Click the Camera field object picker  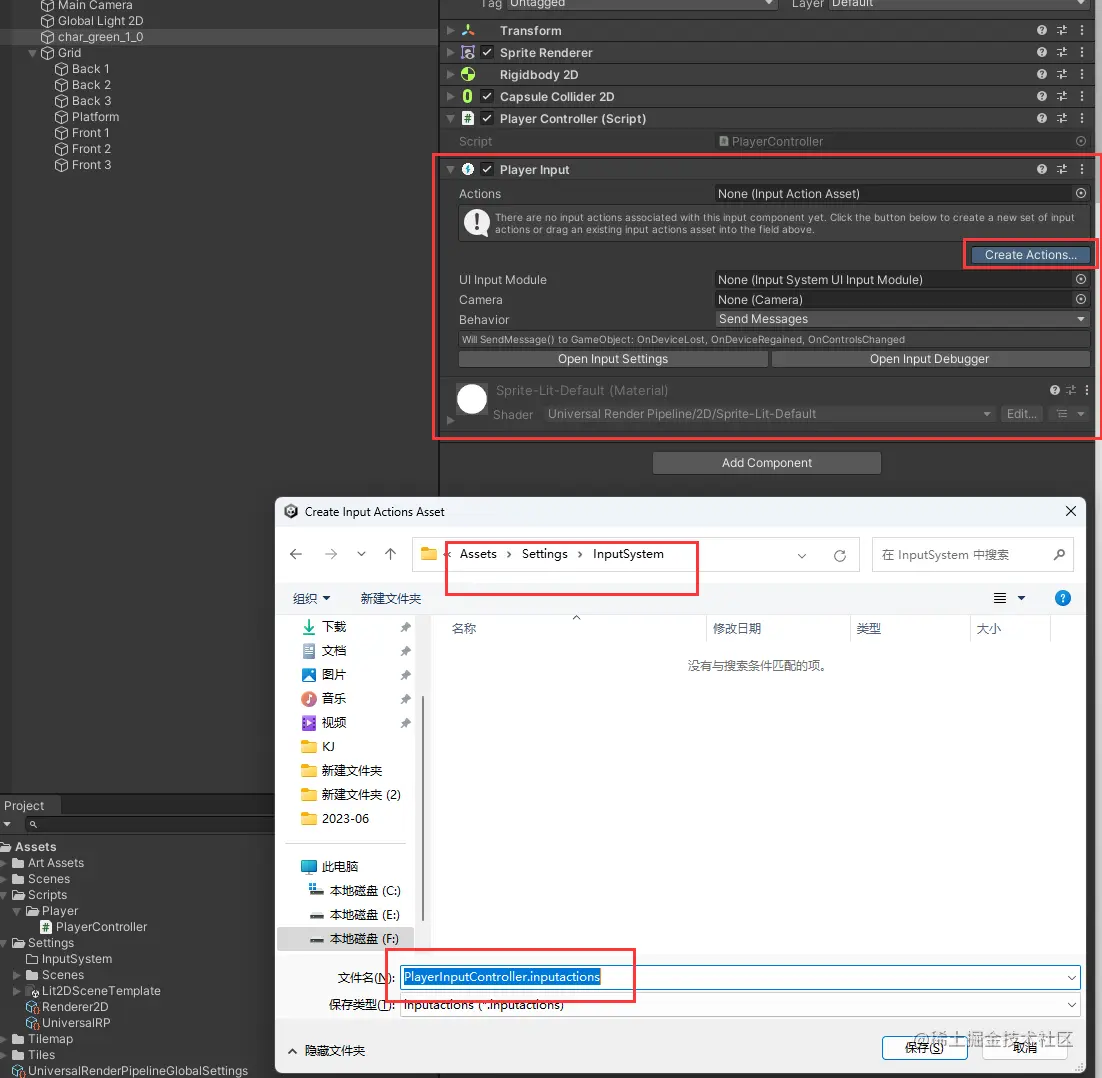click(x=1081, y=299)
